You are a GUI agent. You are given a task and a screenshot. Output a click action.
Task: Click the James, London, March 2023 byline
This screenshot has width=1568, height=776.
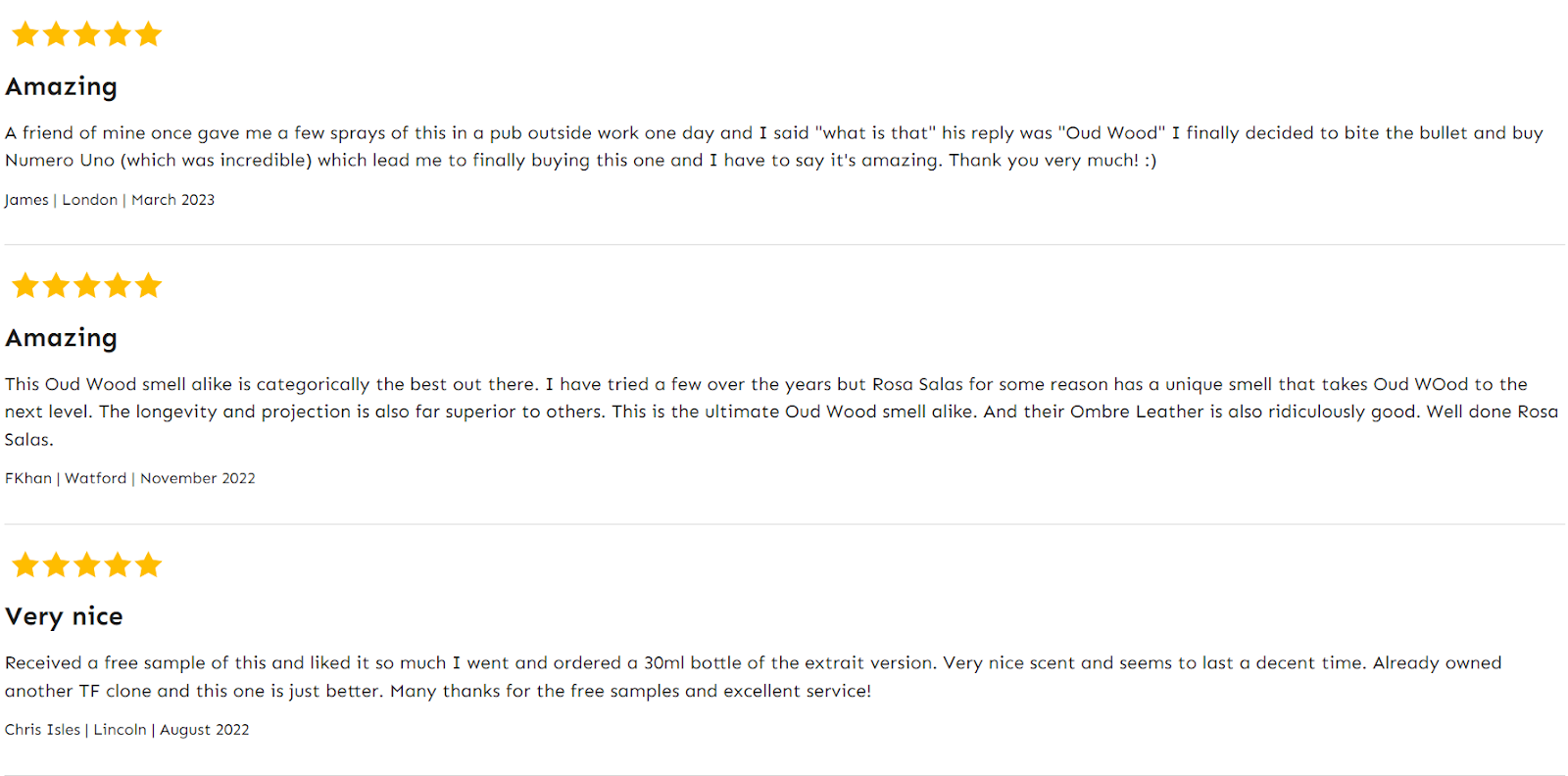110,200
